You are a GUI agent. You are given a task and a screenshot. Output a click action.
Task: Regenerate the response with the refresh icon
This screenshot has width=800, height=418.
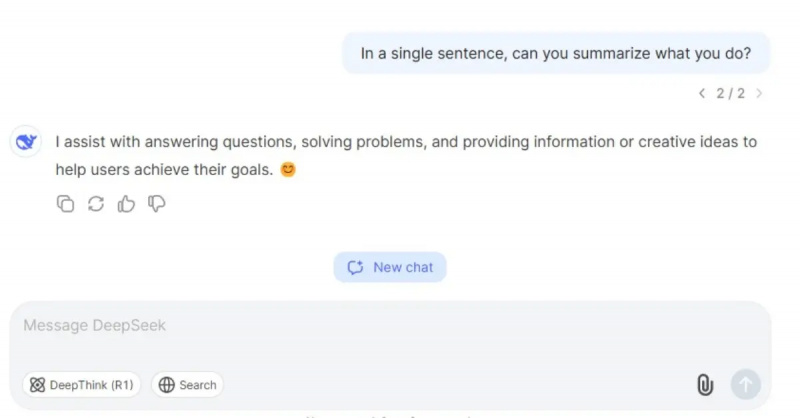[x=96, y=204]
